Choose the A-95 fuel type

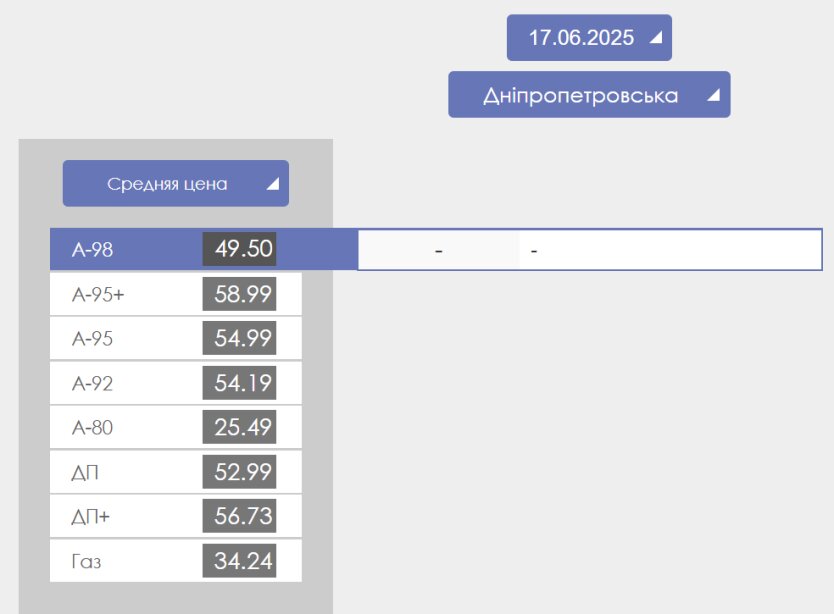coord(176,338)
